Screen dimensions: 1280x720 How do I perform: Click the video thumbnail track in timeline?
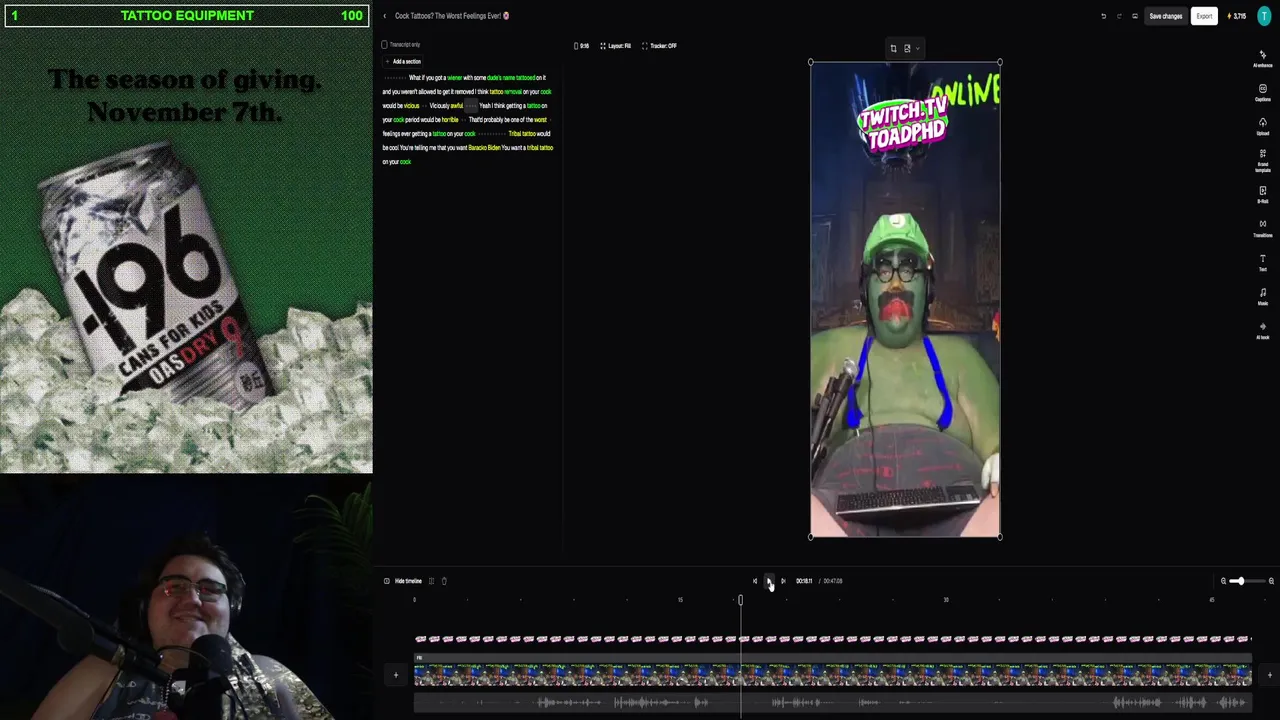pos(833,677)
